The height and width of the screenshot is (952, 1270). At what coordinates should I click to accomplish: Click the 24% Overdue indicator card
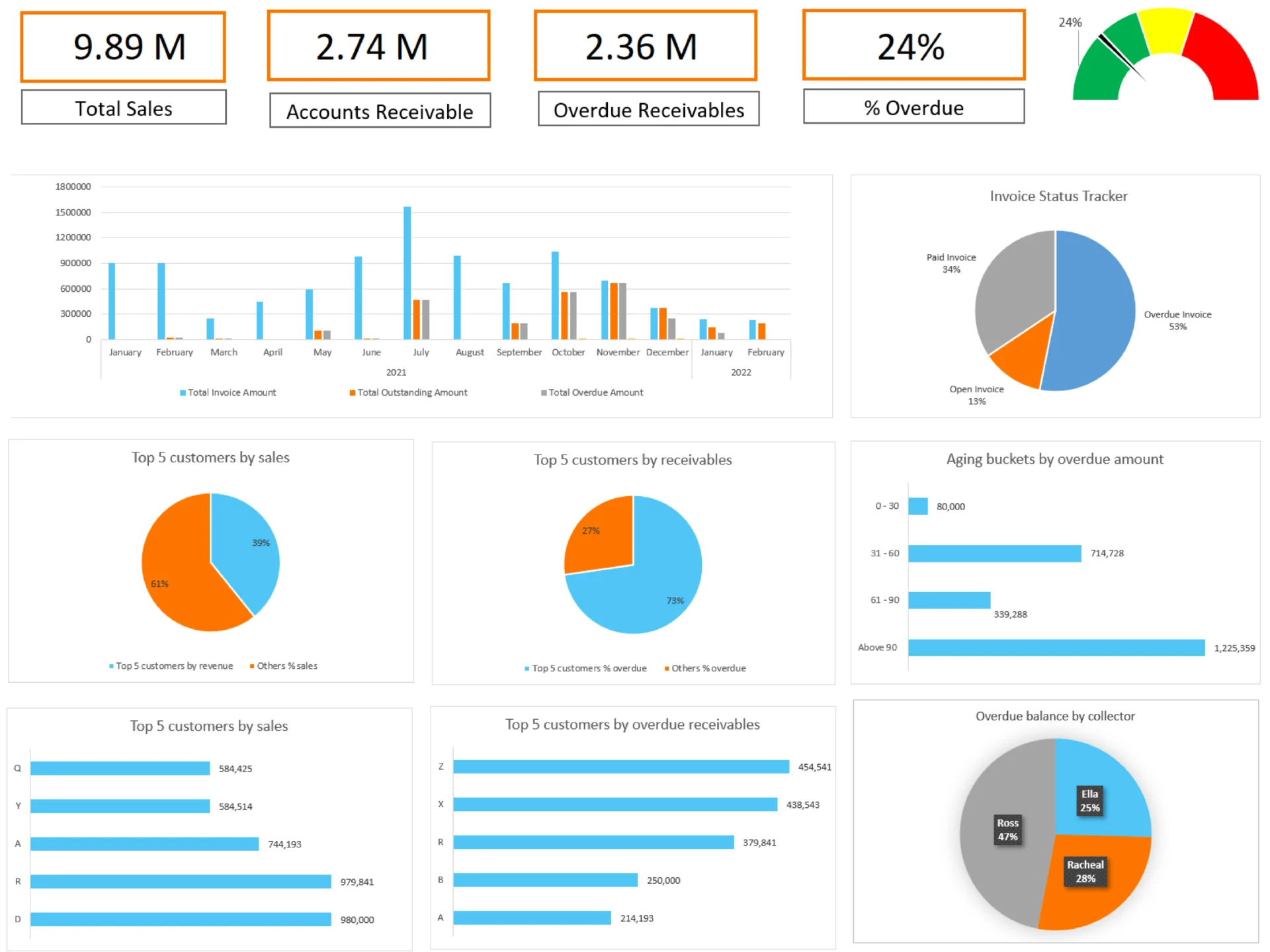(x=913, y=46)
